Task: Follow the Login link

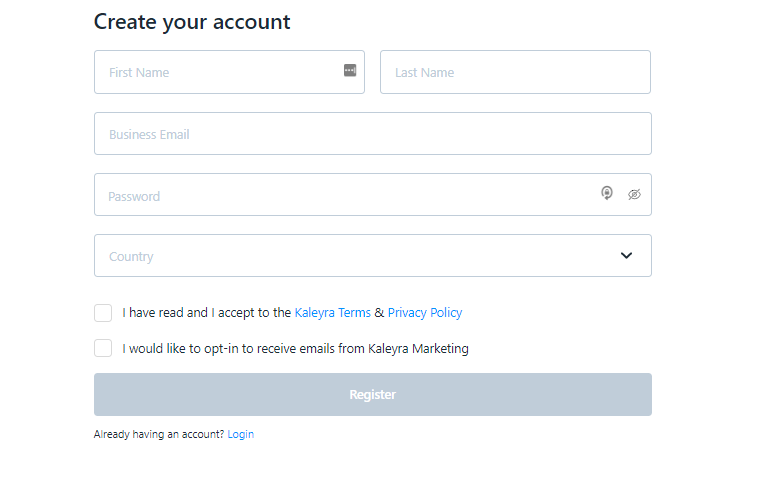Action: click(x=241, y=434)
